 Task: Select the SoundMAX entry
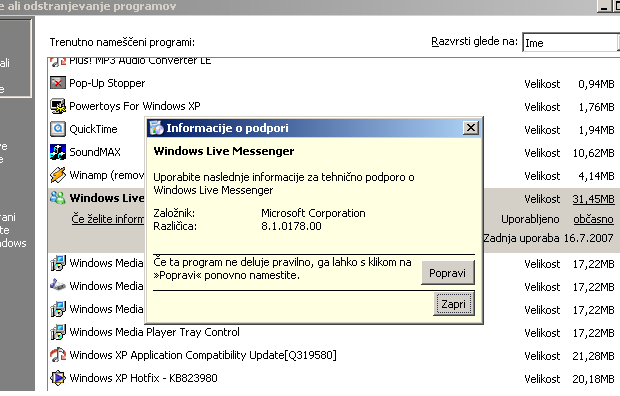click(x=95, y=152)
